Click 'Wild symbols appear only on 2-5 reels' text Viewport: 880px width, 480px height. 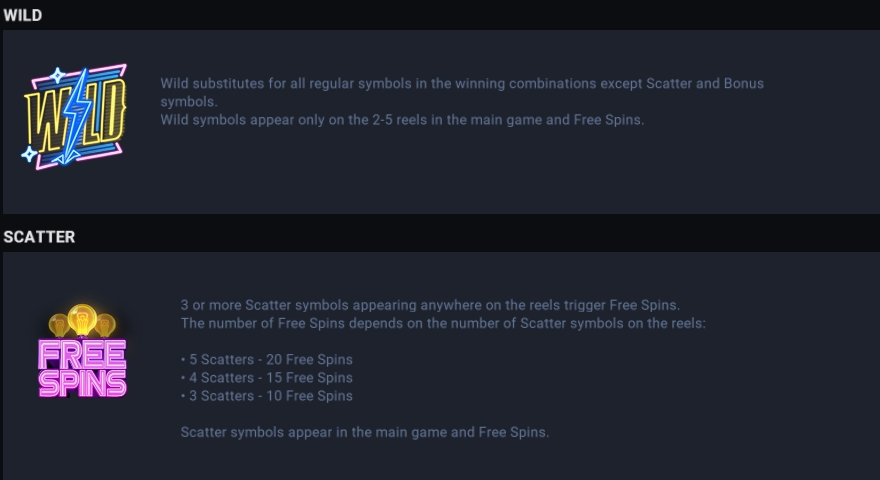402,120
